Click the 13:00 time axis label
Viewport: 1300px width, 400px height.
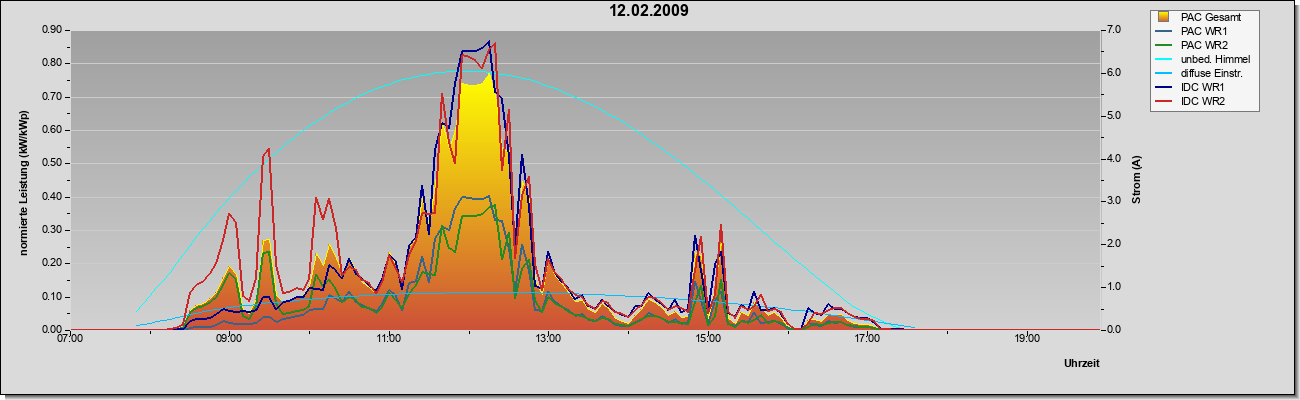coord(548,339)
